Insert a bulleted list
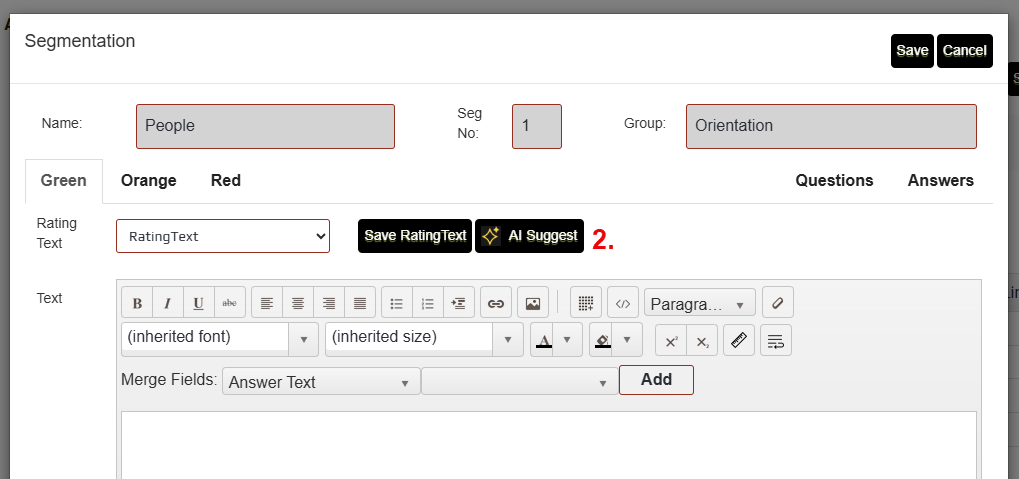The height and width of the screenshot is (479, 1019). point(396,303)
